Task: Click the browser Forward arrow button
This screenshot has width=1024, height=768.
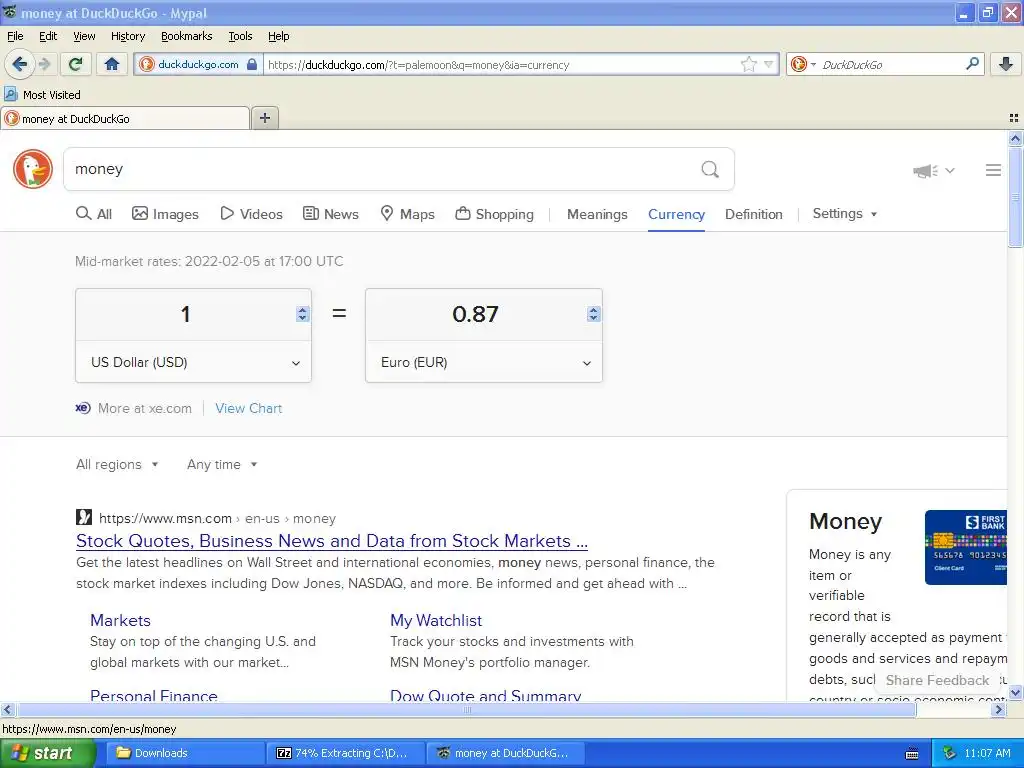Action: pyautogui.click(x=44, y=64)
